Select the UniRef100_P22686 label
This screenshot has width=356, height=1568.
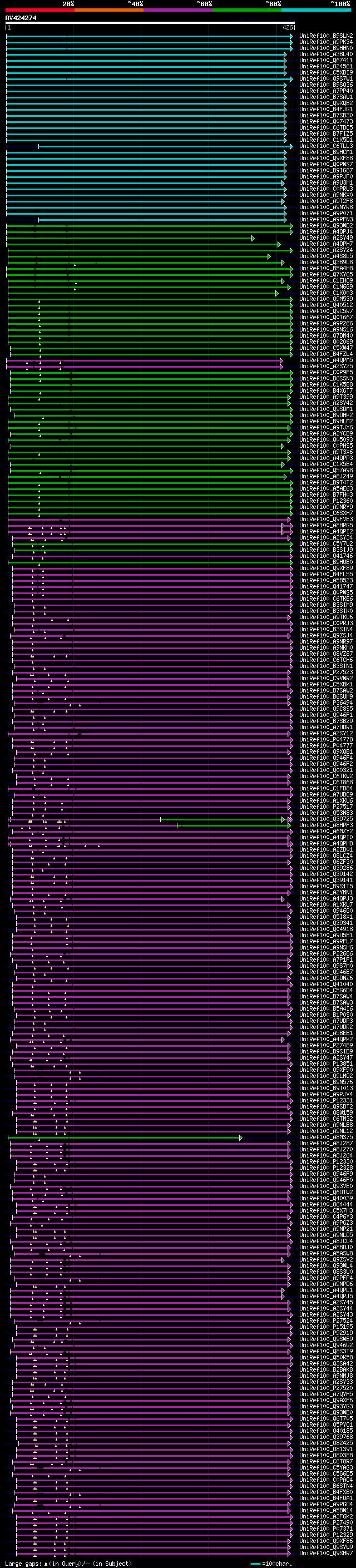coord(326,954)
